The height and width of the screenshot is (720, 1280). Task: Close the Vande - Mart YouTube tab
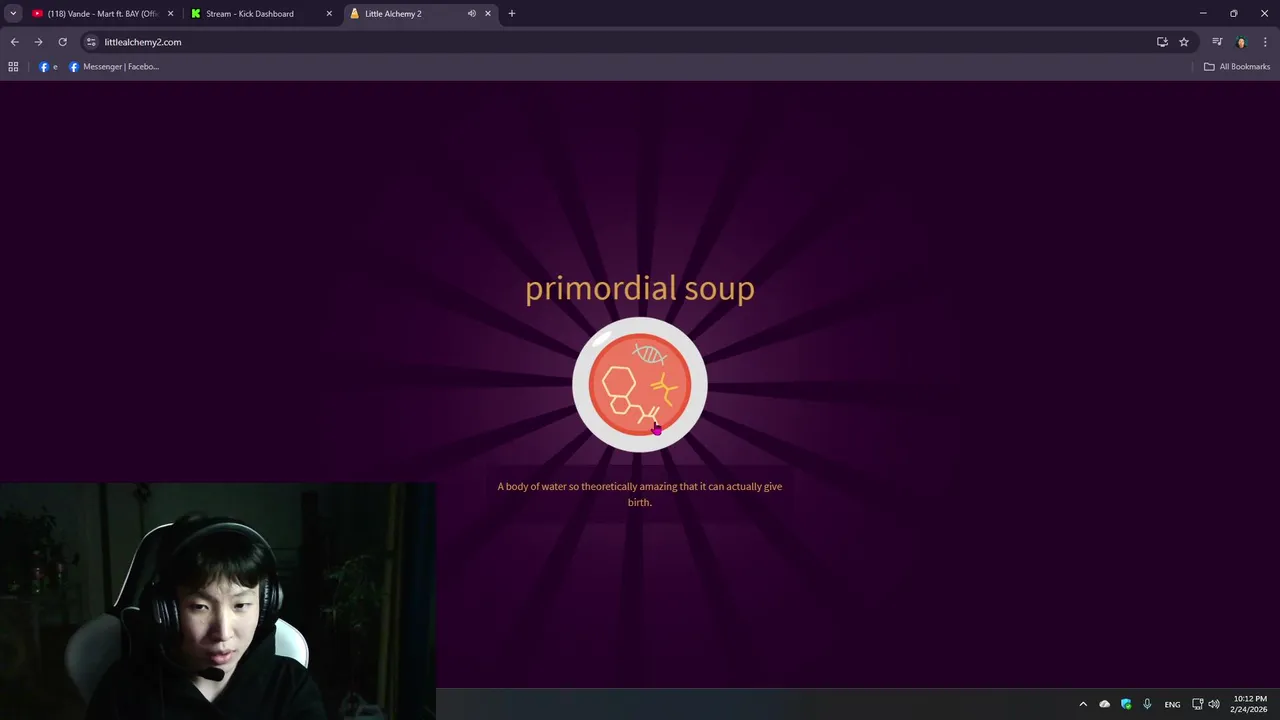pos(170,14)
